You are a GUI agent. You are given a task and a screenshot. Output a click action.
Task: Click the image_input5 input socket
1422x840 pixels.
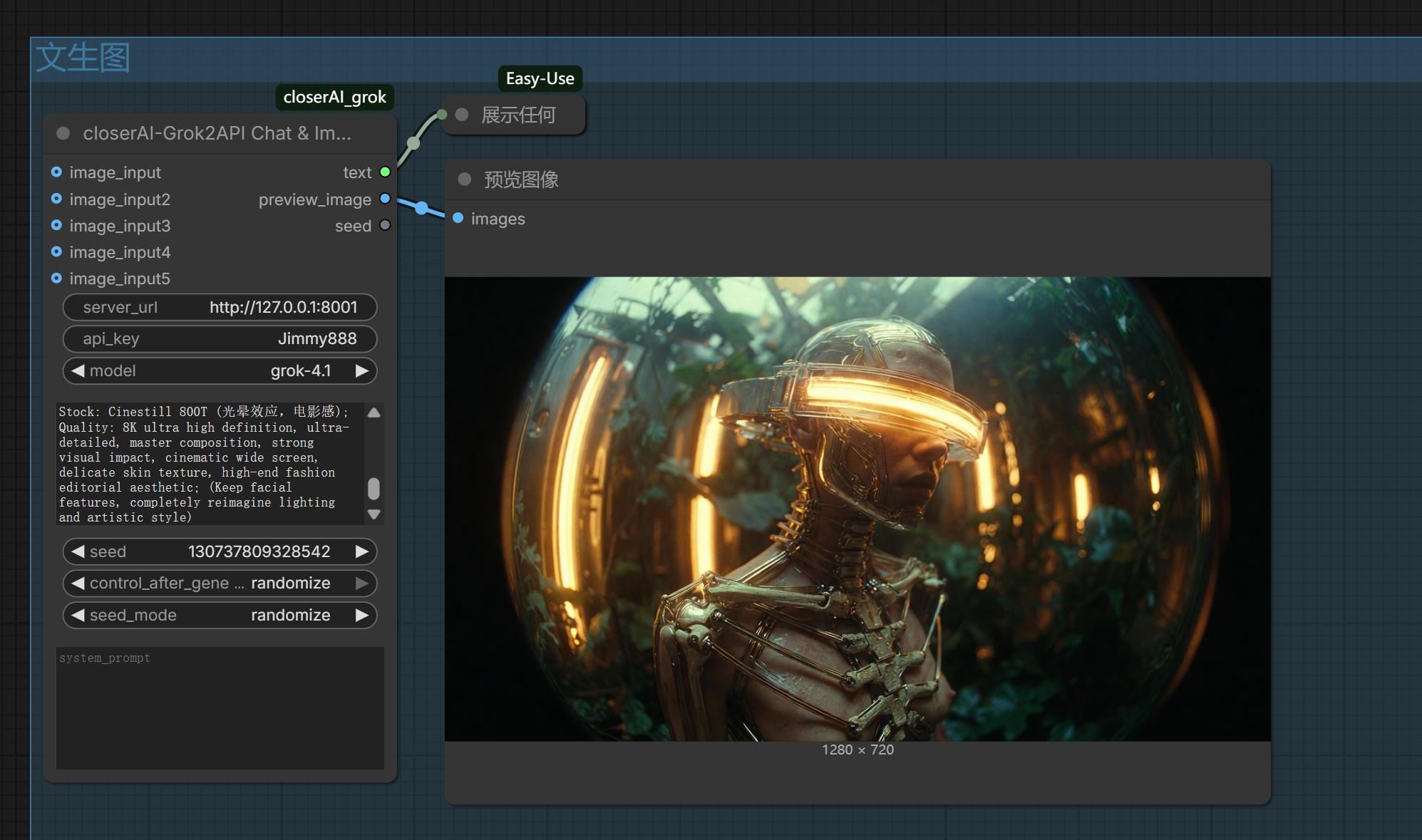click(x=56, y=278)
